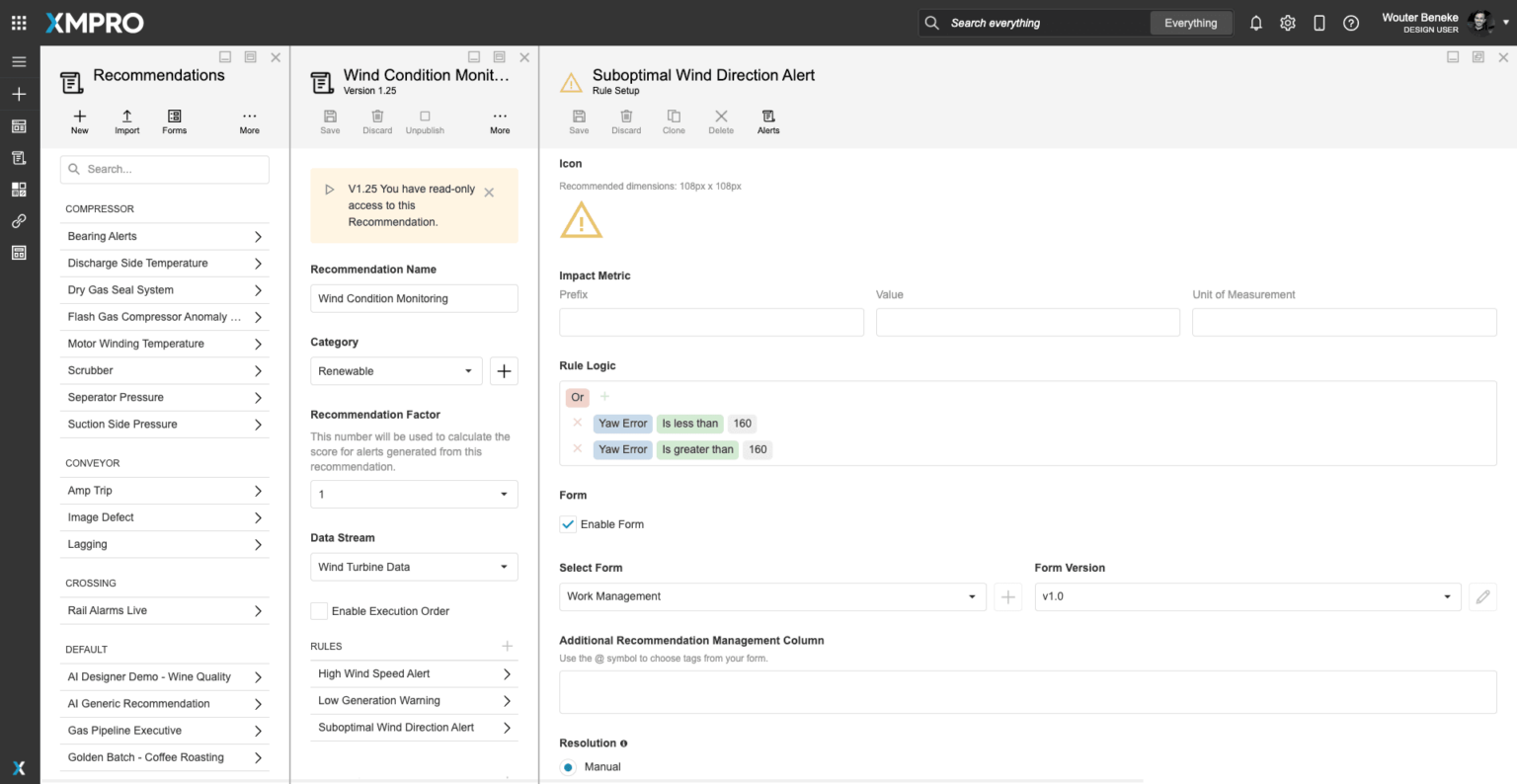The image size is (1517, 784).
Task: Open Forms from the Recommendations toolbar
Action: [x=174, y=118]
